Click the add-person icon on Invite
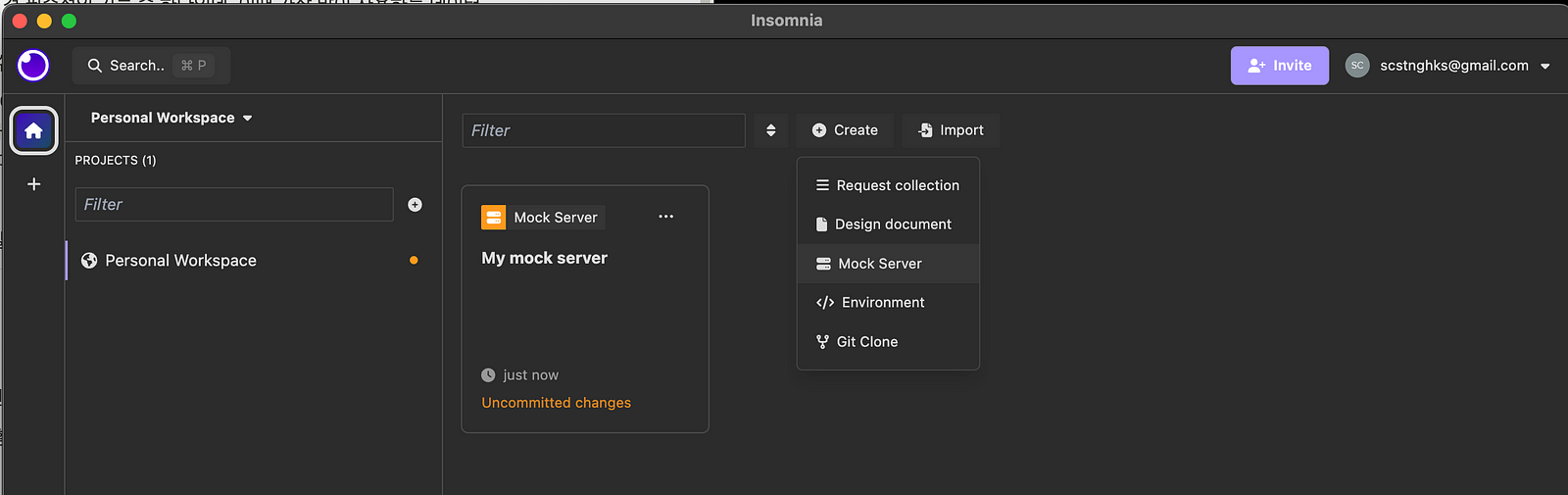This screenshot has height=495, width=1568. (1256, 66)
